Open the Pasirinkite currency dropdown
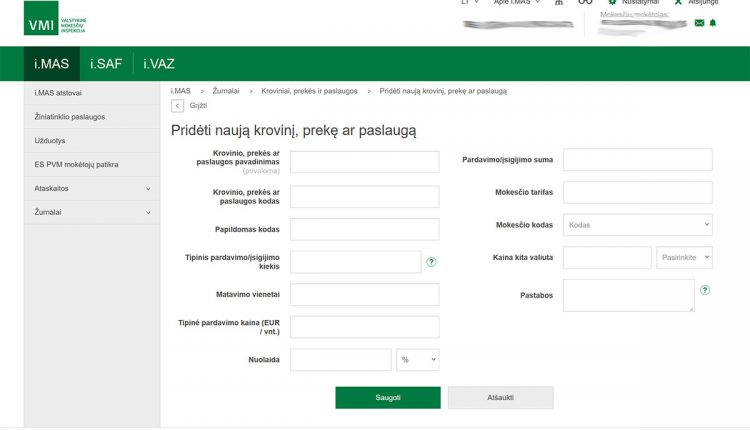The height and width of the screenshot is (430, 750). coord(684,258)
